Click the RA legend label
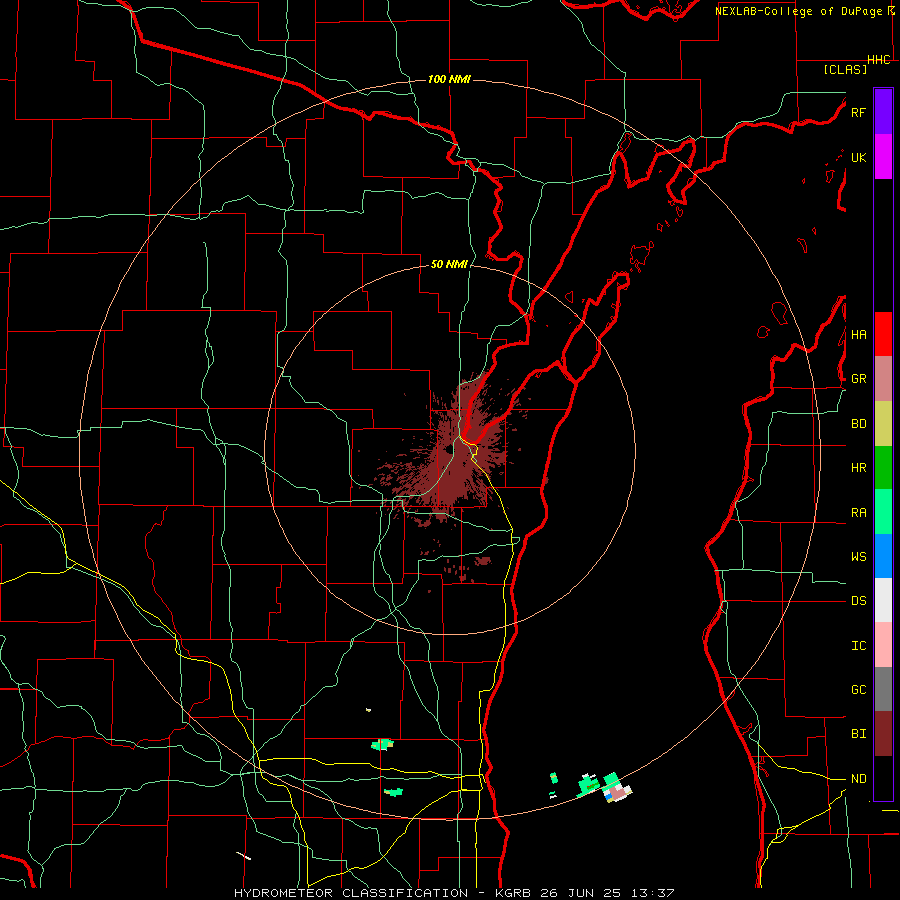The image size is (900, 900). 858,513
